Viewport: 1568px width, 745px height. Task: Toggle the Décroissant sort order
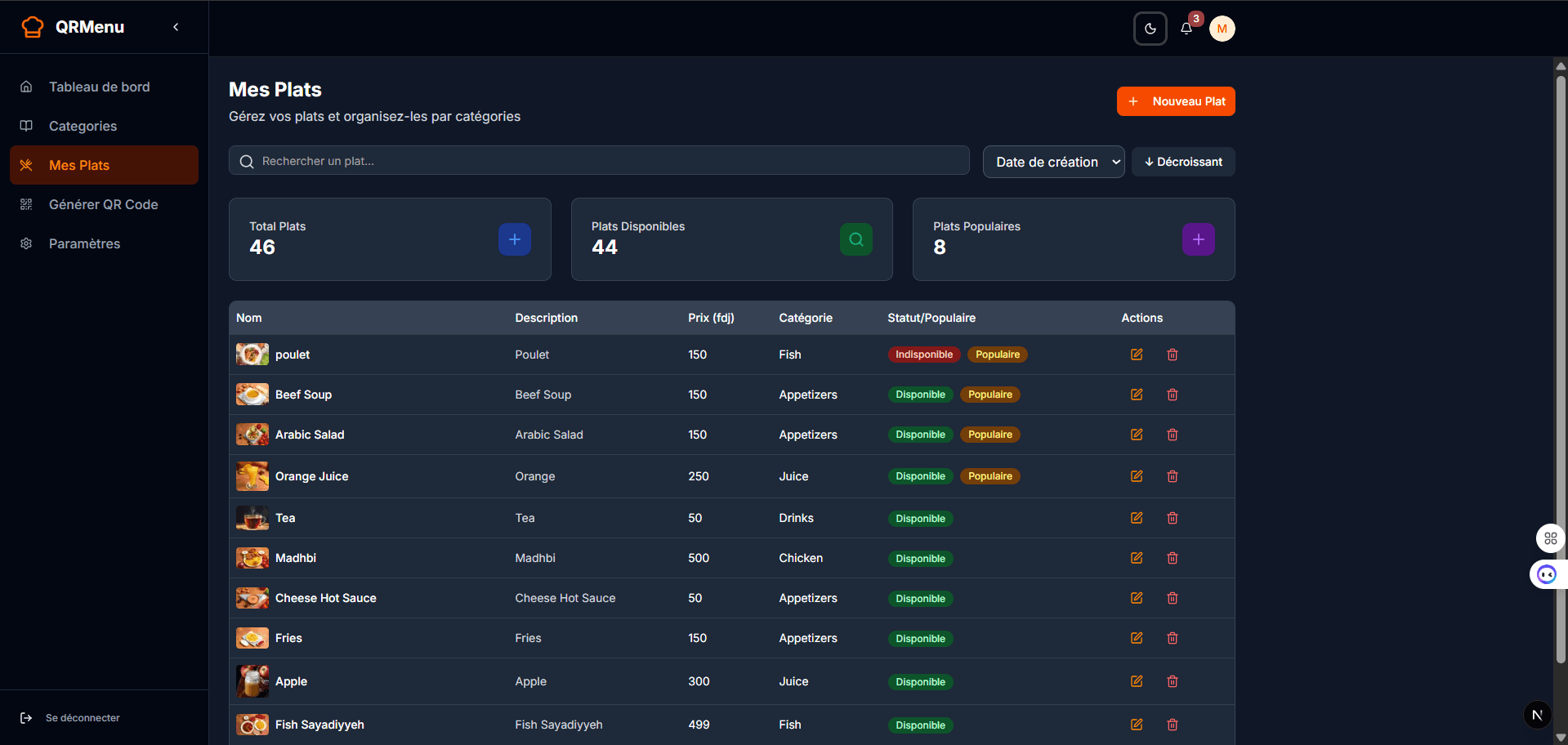[x=1182, y=162]
